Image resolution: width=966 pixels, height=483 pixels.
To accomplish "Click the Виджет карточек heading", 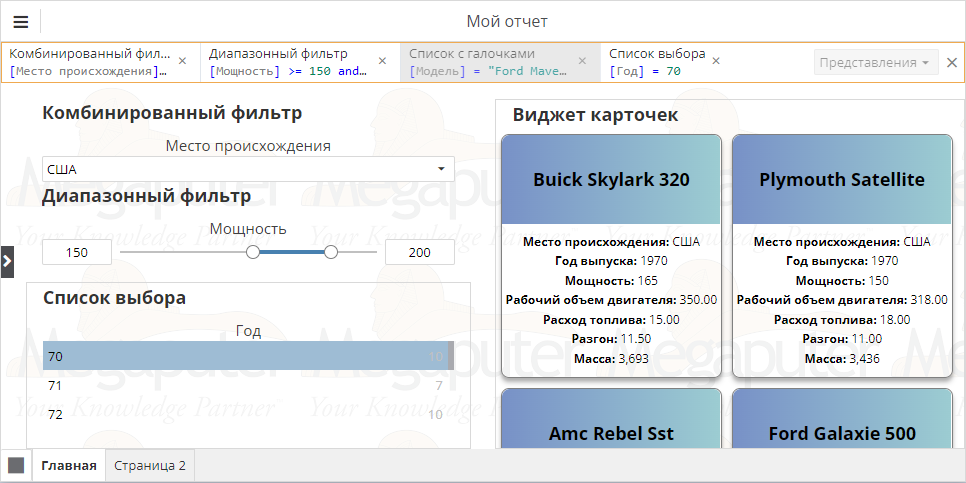I will [x=595, y=115].
